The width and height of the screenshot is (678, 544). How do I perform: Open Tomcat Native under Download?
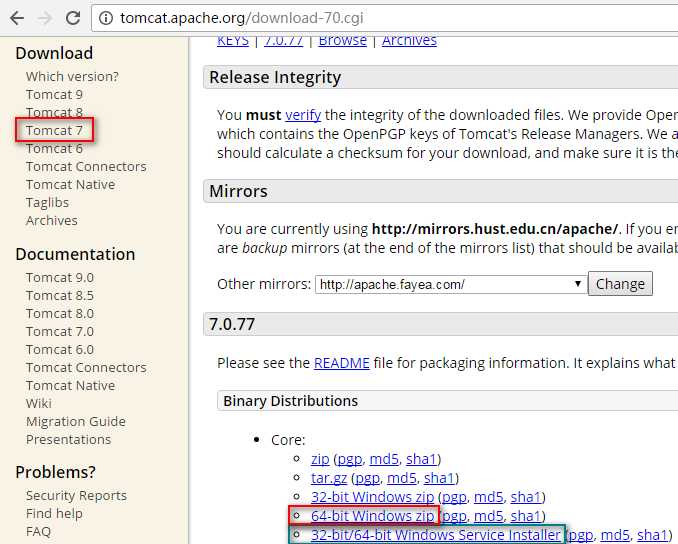[x=70, y=185]
